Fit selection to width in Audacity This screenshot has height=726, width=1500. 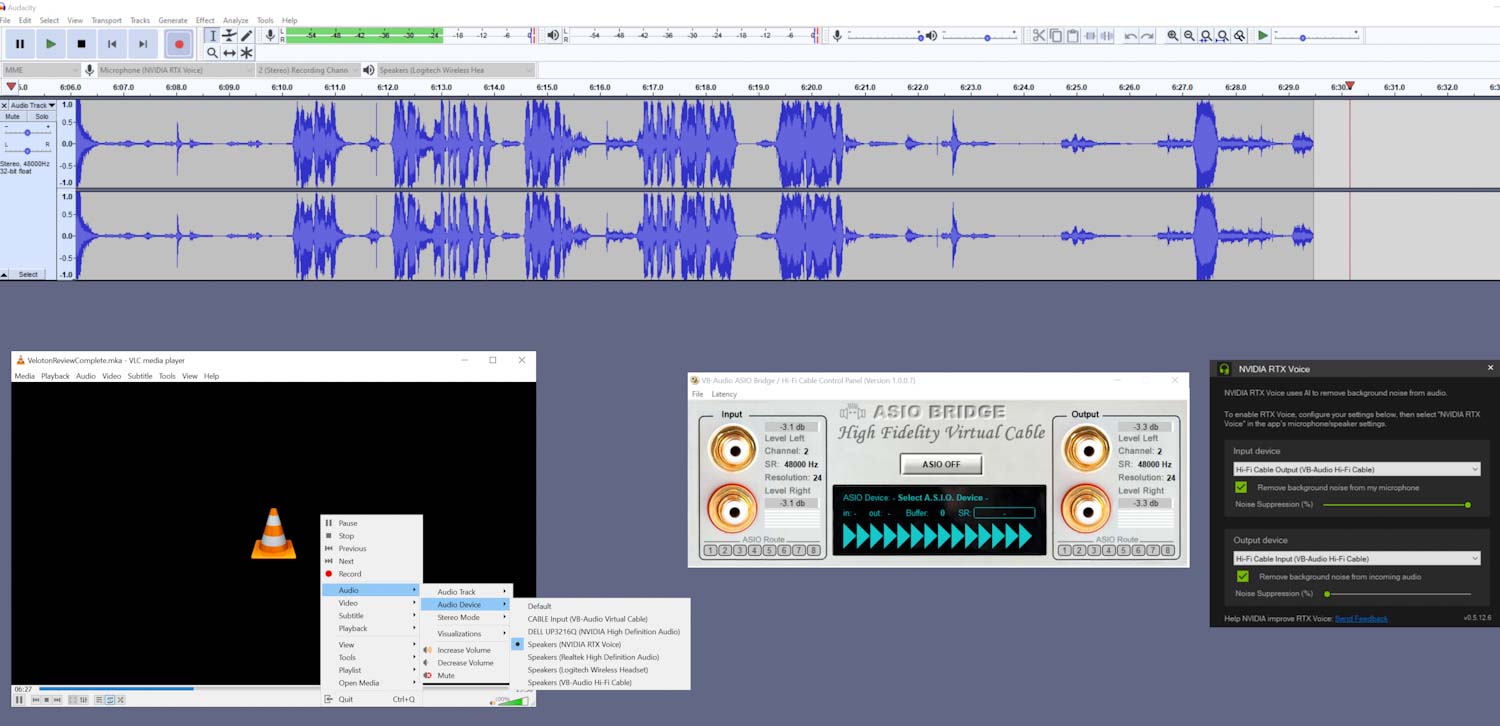click(1206, 36)
